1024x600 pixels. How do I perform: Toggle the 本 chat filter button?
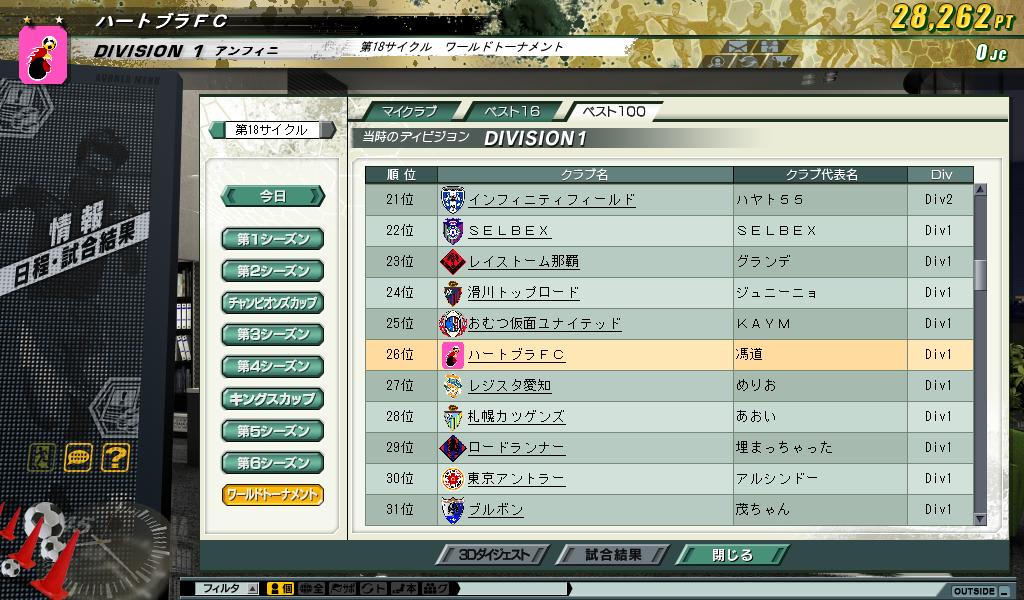404,589
